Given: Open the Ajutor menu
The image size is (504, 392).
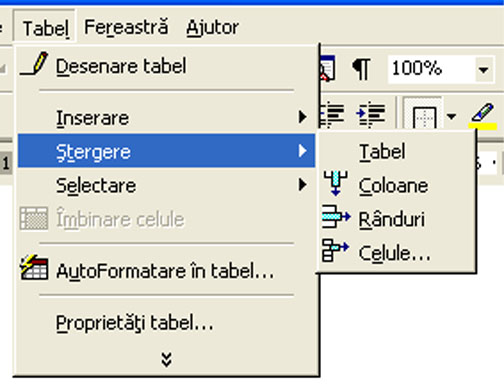Looking at the screenshot, I should 213,27.
